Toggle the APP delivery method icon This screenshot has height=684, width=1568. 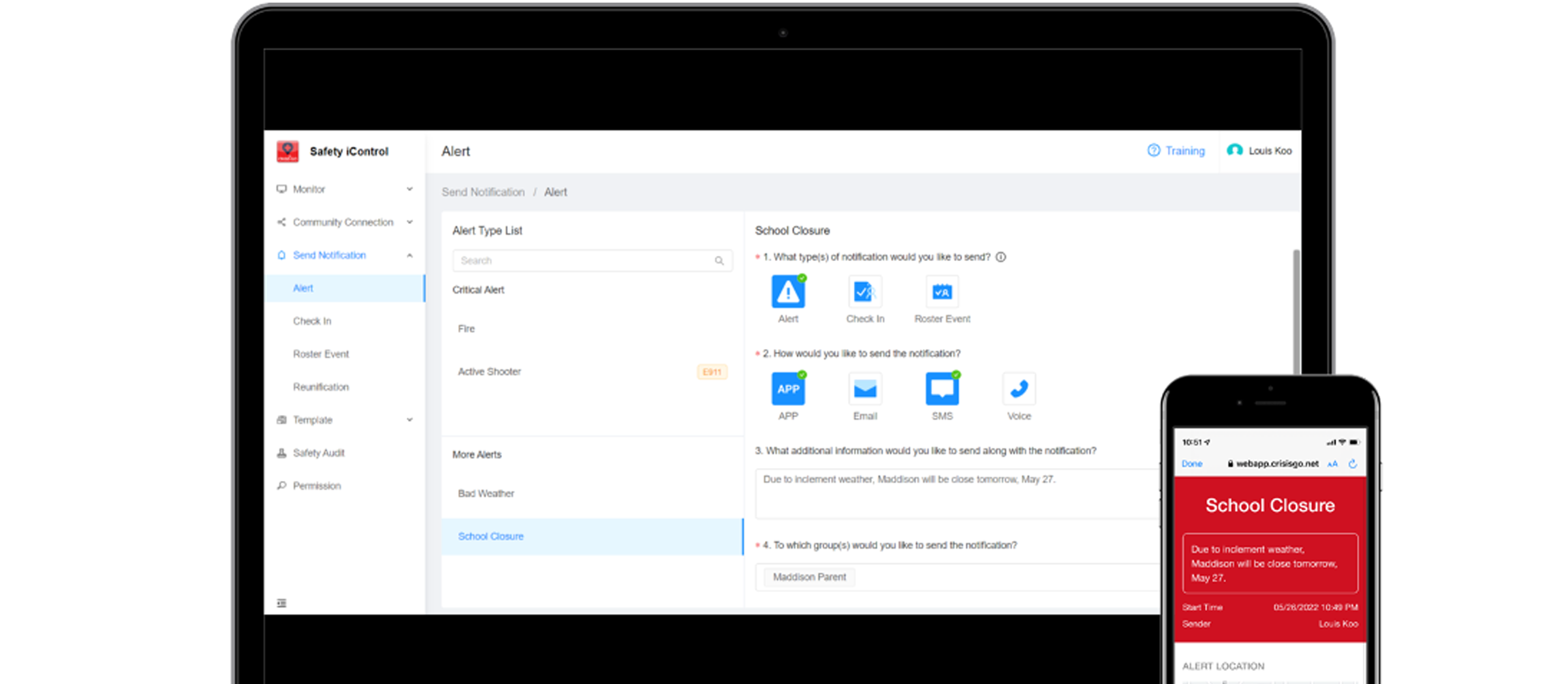tap(788, 389)
